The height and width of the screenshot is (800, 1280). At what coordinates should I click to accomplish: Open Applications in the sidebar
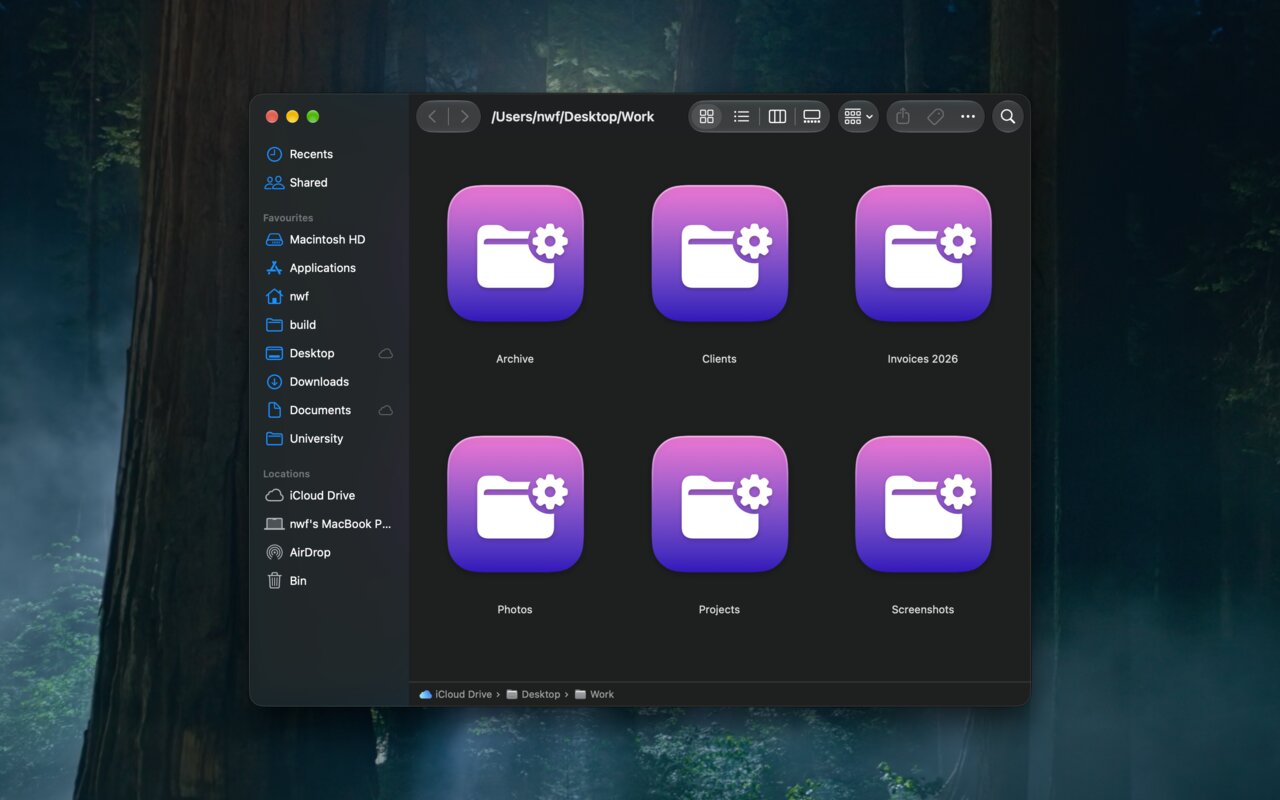pos(329,268)
